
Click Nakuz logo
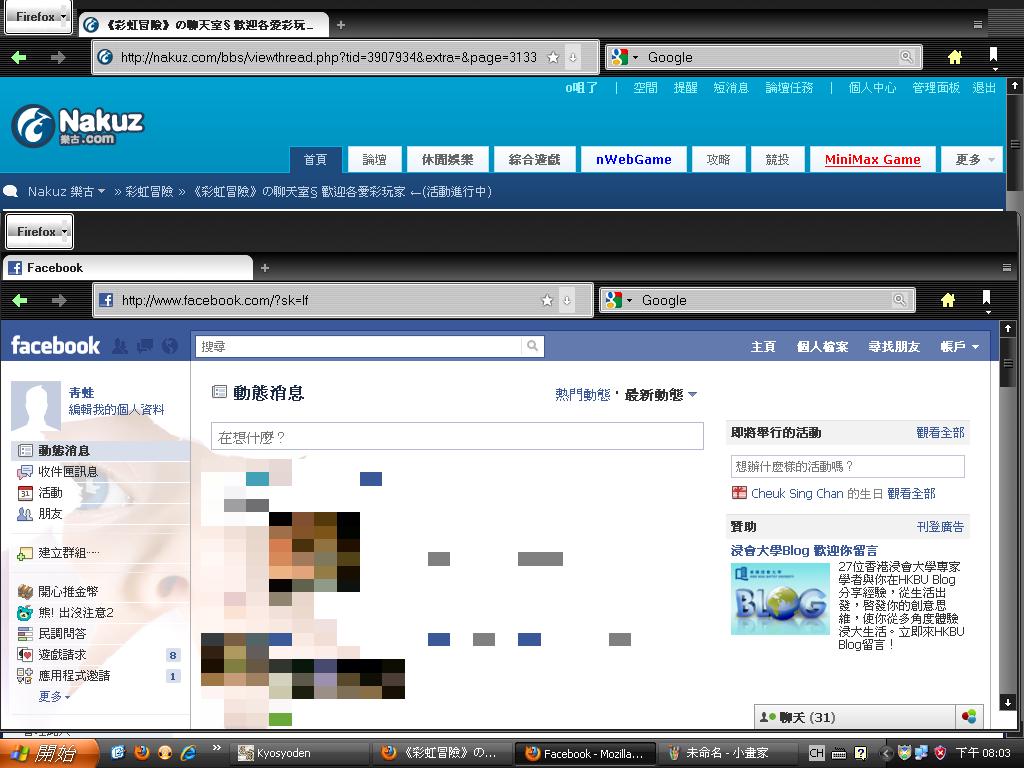pyautogui.click(x=77, y=125)
